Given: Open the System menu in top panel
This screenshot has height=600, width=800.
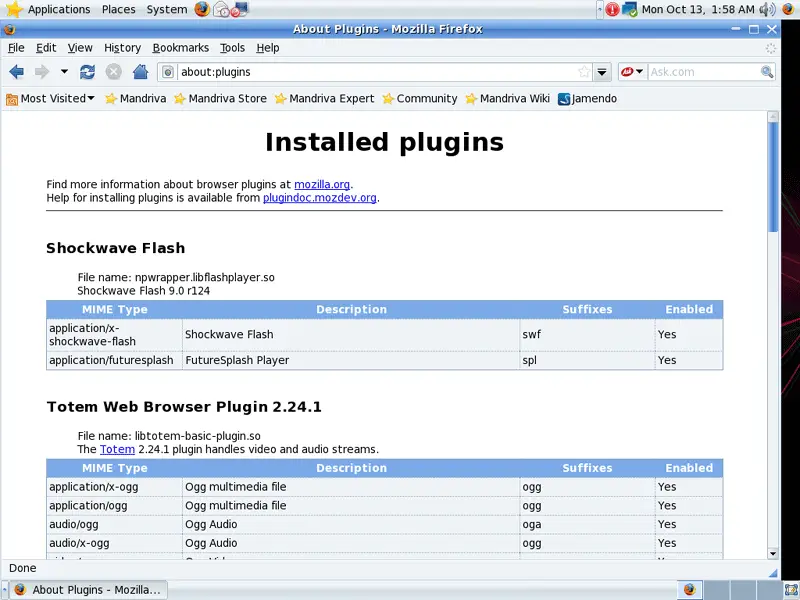Looking at the screenshot, I should click(x=167, y=9).
